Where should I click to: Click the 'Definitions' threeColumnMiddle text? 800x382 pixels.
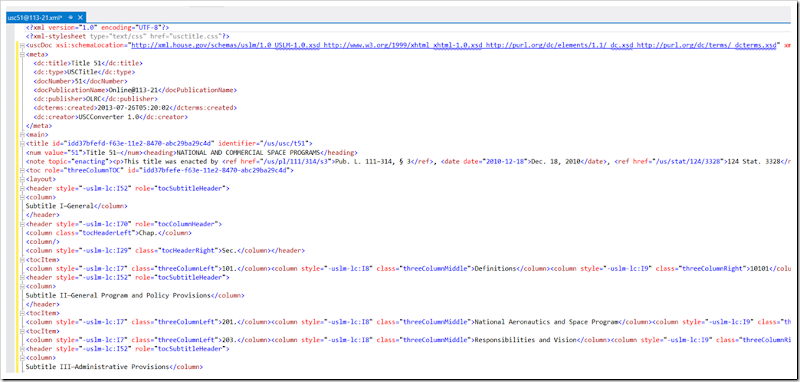(x=495, y=268)
